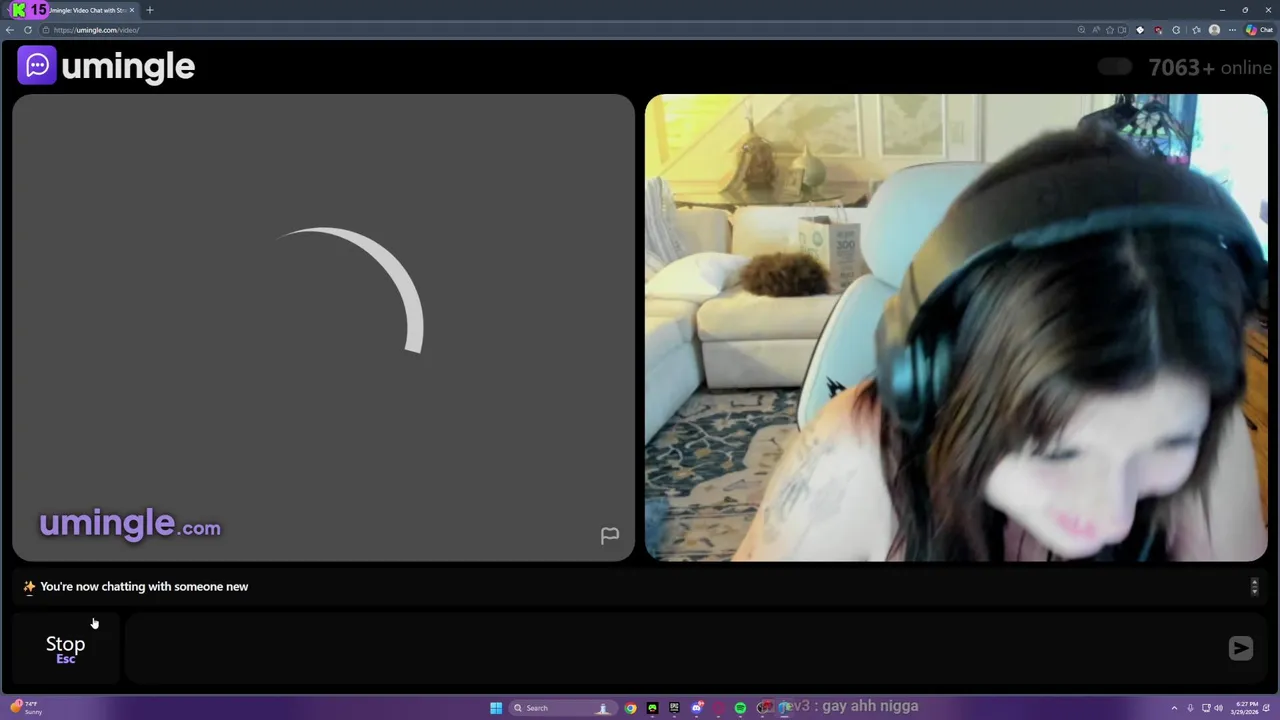Open Epic Games launcher from taskbar
This screenshot has height=720, width=1280.
674,708
